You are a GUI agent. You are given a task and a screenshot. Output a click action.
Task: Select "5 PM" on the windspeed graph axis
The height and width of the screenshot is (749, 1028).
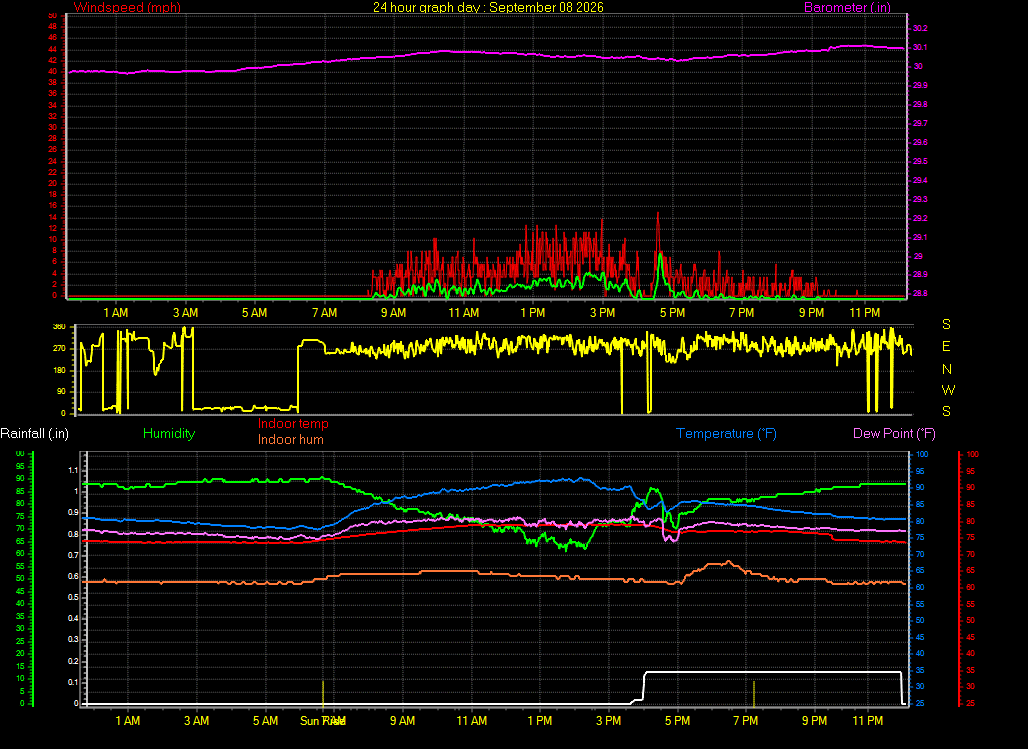tap(672, 313)
